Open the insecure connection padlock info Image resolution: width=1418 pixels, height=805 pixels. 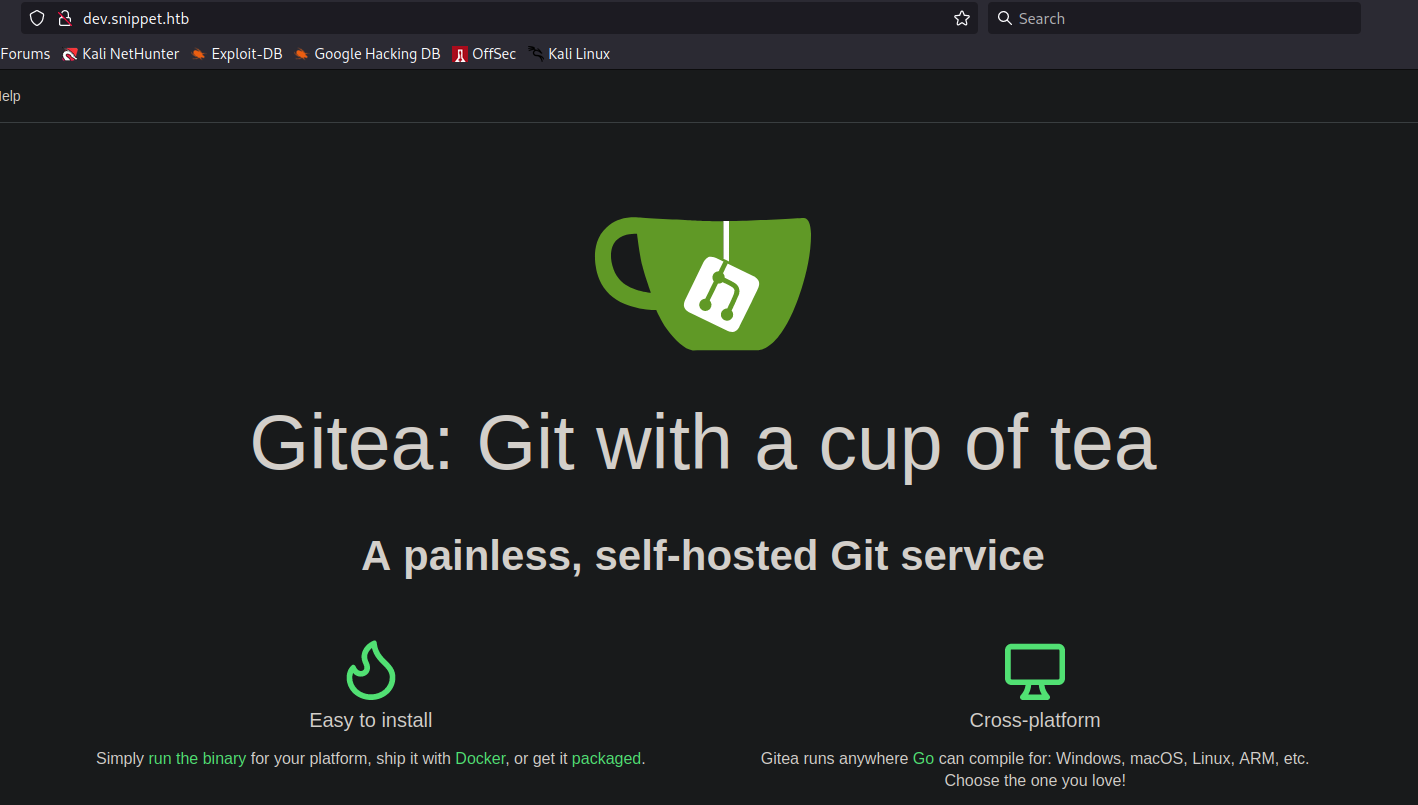(x=65, y=18)
